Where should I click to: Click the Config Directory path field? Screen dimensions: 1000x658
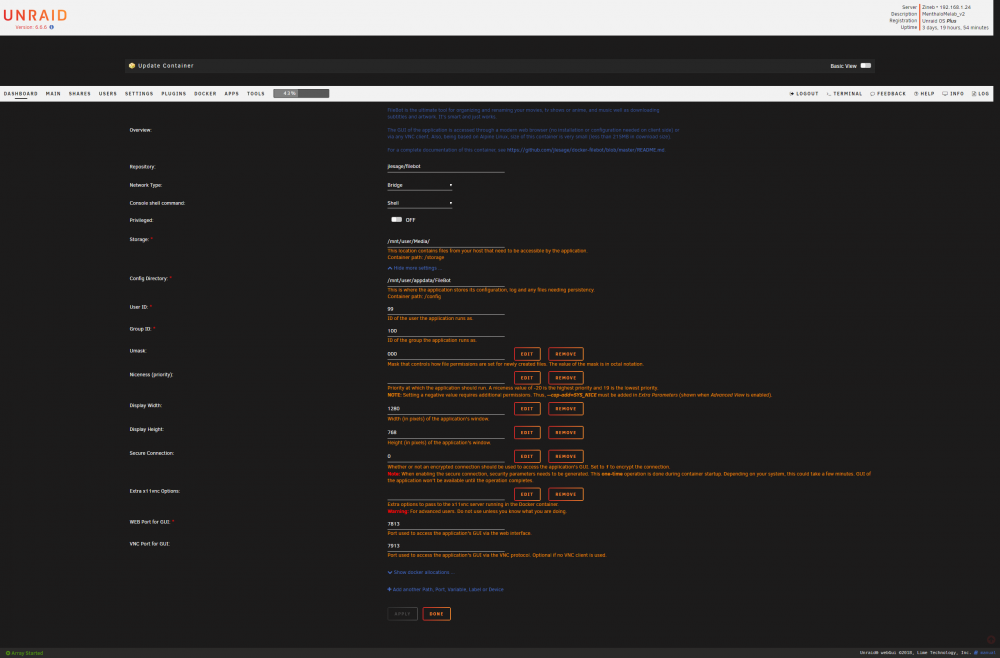tap(446, 281)
